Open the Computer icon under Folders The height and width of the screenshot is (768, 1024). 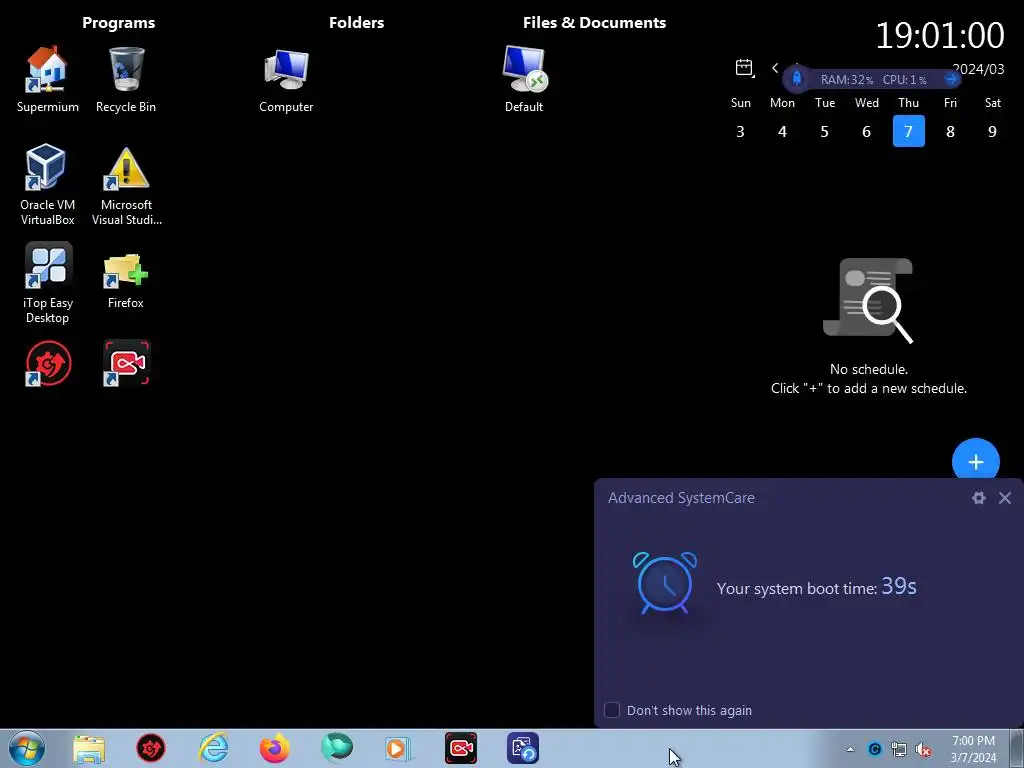286,79
